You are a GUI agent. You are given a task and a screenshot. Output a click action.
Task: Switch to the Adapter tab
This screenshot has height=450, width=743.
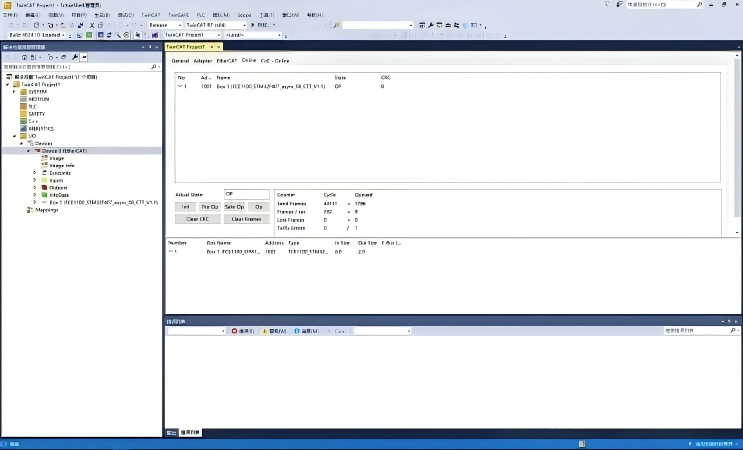(203, 61)
